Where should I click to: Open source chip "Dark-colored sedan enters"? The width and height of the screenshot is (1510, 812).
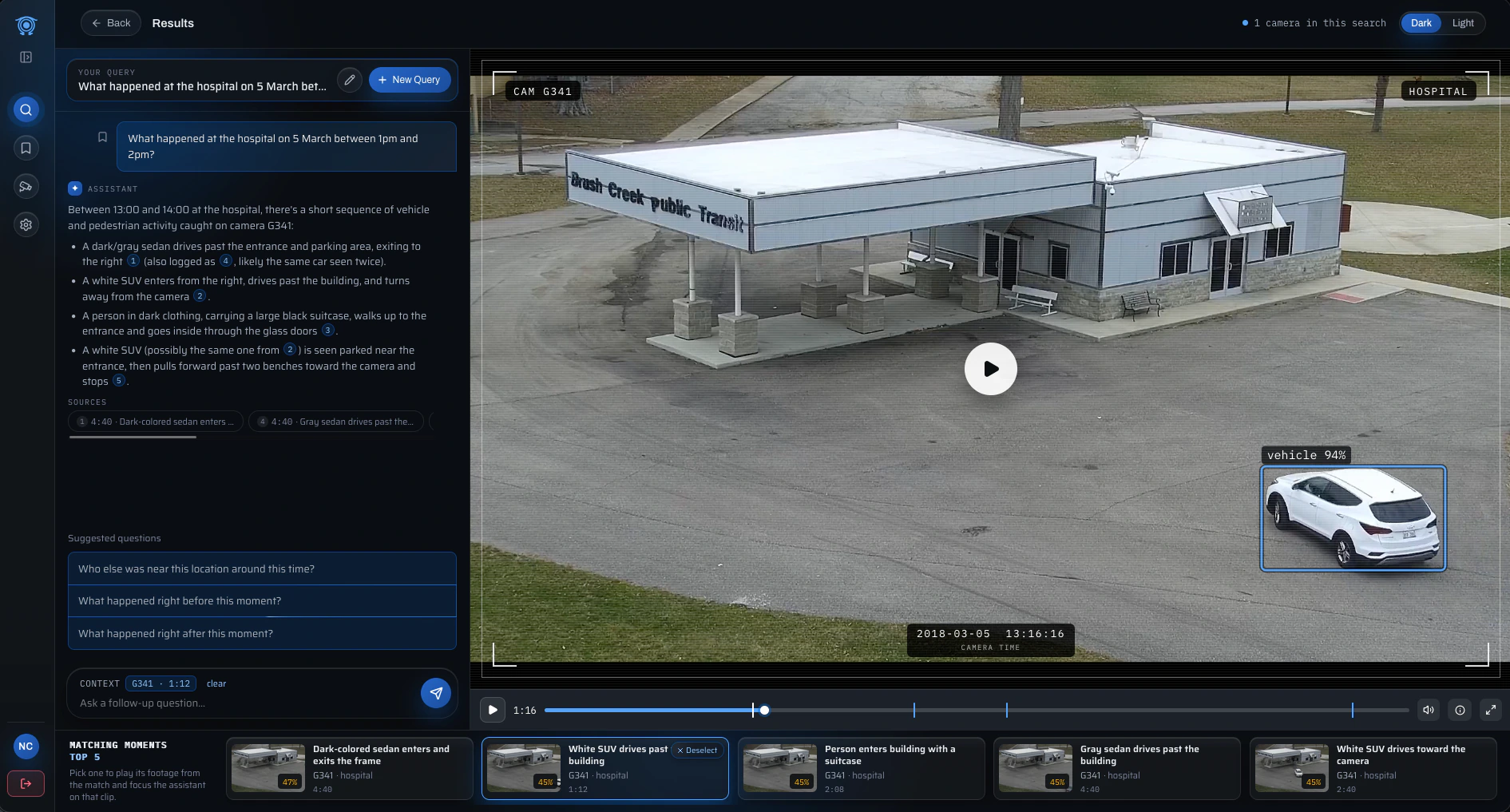tap(155, 422)
